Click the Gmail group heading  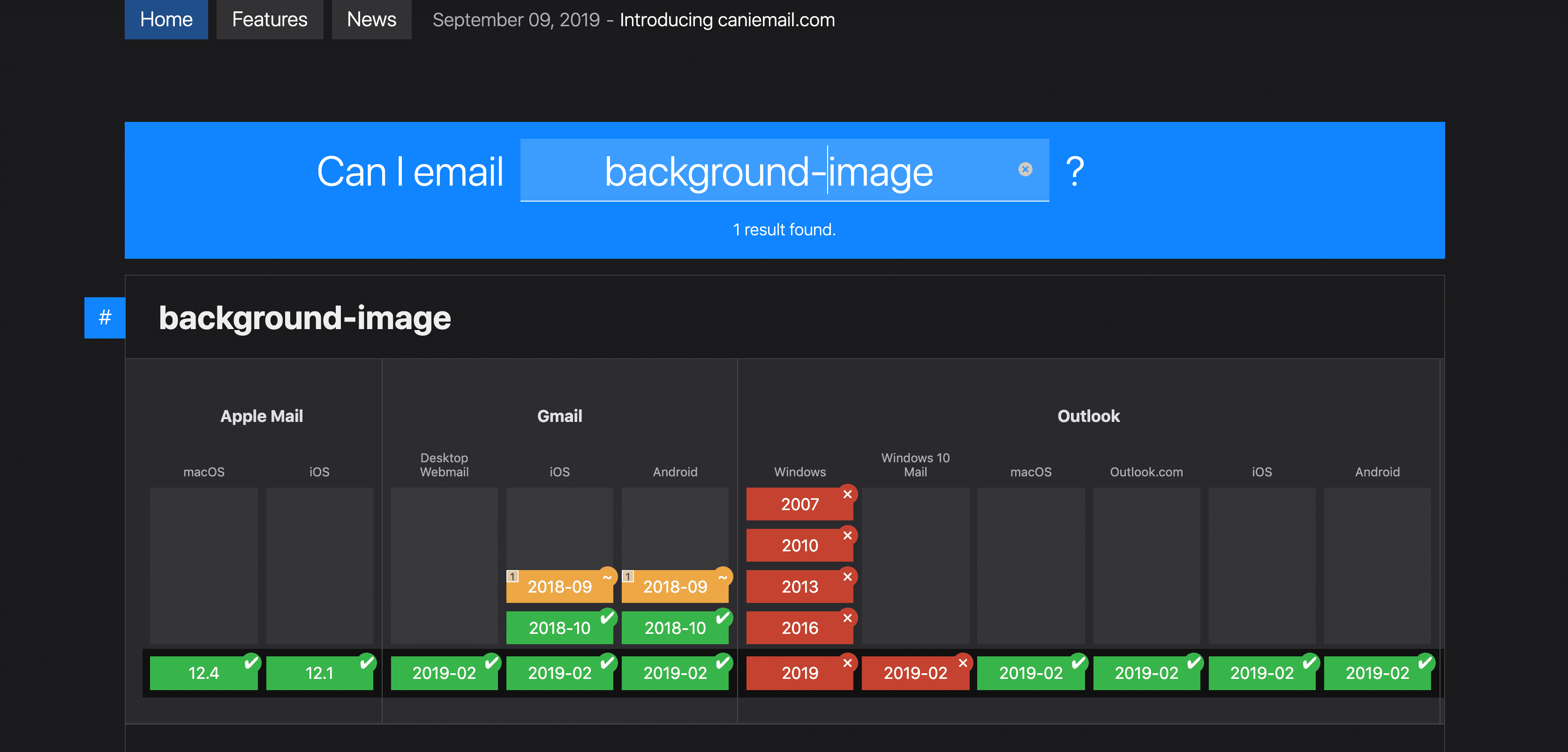click(x=560, y=416)
